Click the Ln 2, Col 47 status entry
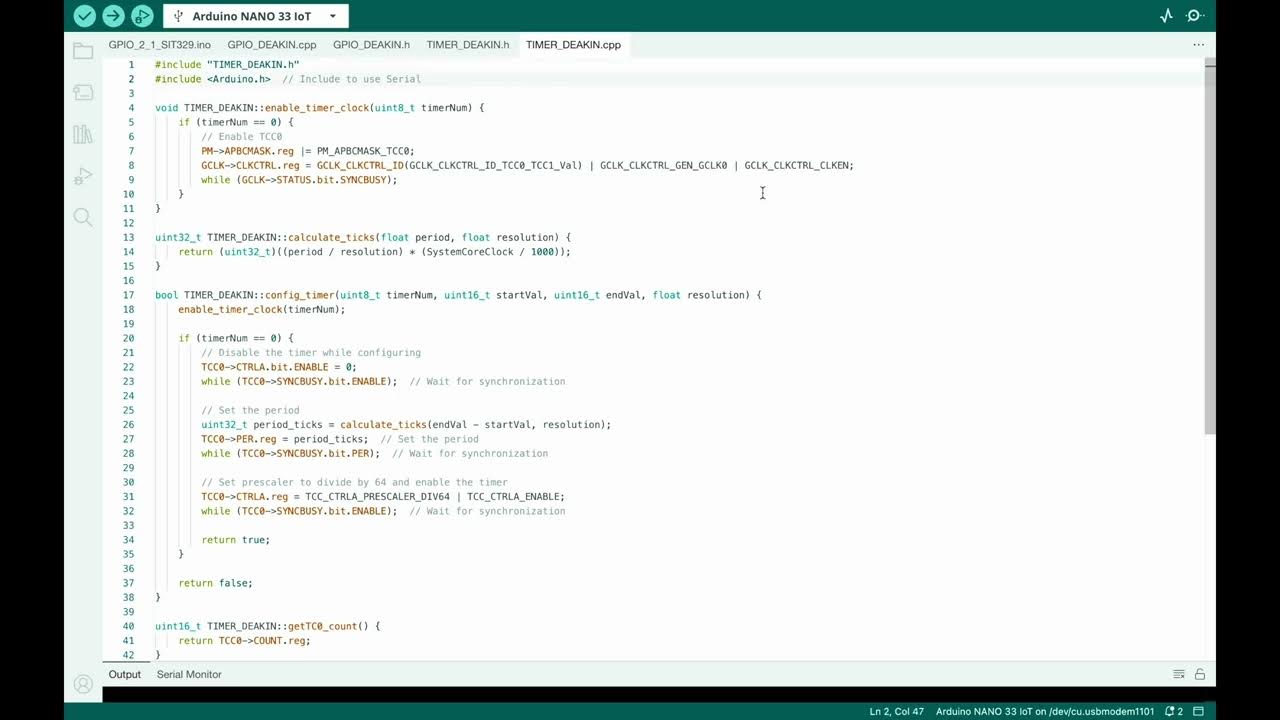The height and width of the screenshot is (720, 1280). (895, 711)
